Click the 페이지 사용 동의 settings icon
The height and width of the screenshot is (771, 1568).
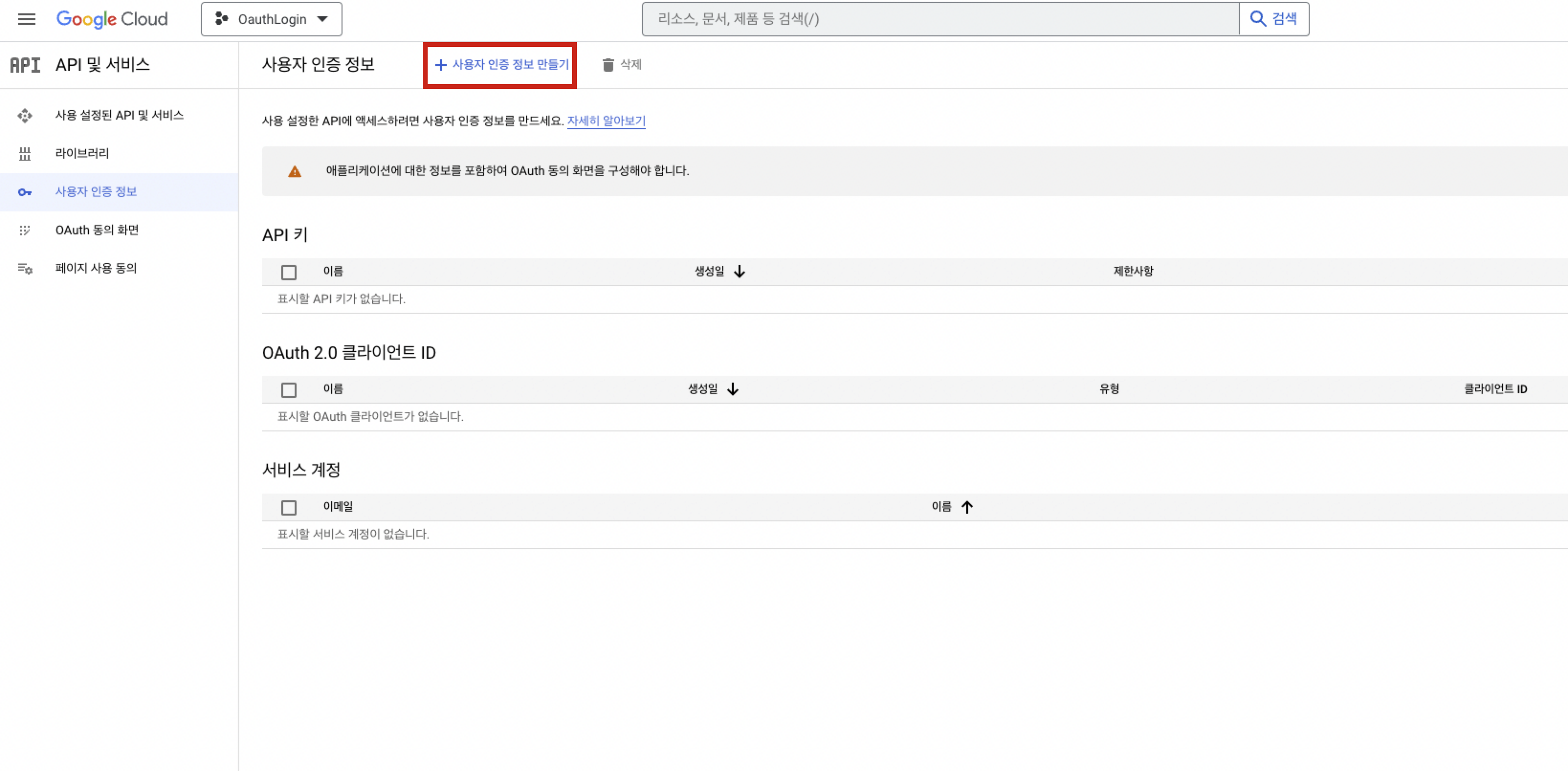(x=25, y=268)
